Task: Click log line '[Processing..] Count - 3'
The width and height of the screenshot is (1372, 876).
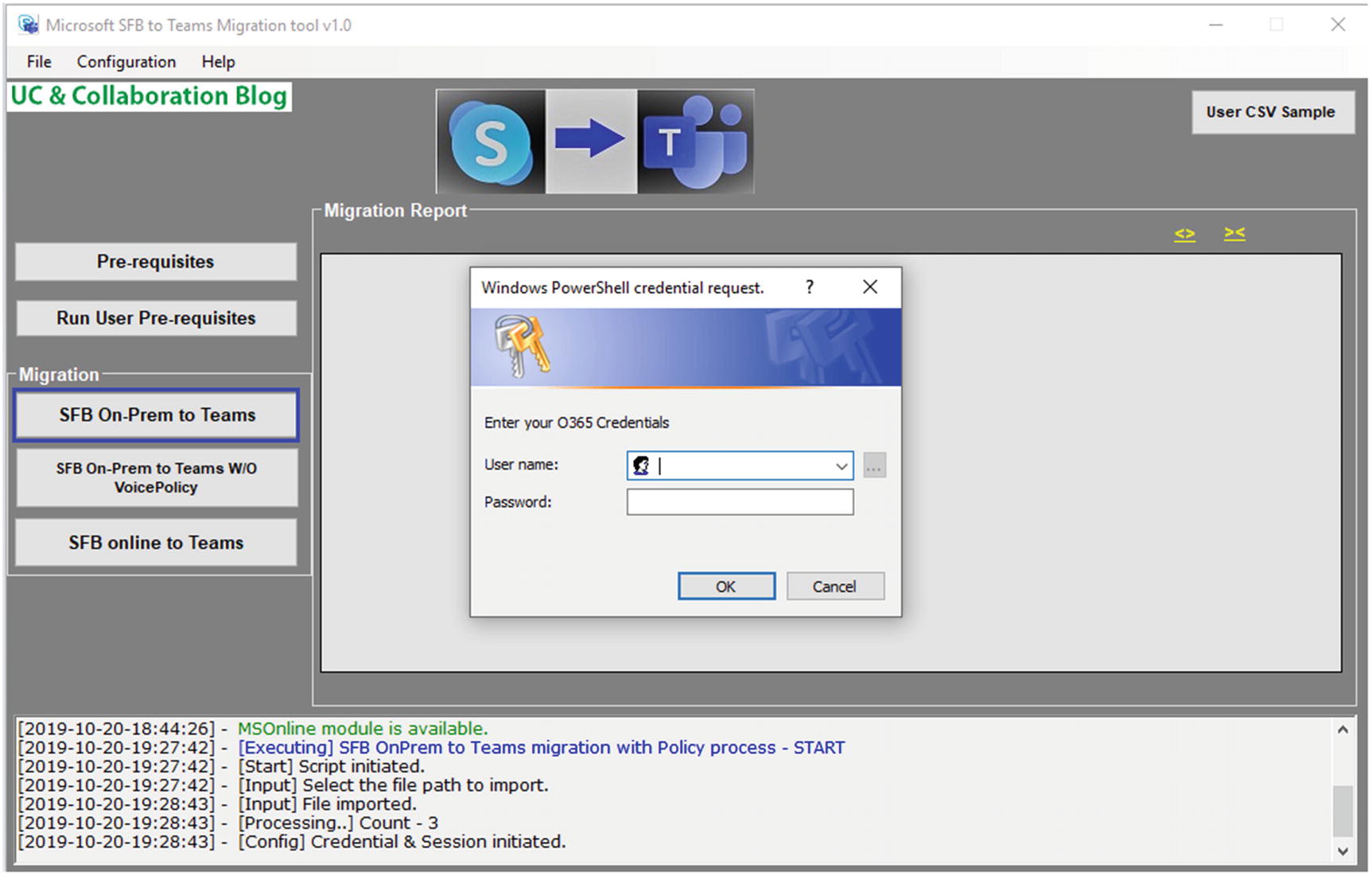Action: [338, 823]
